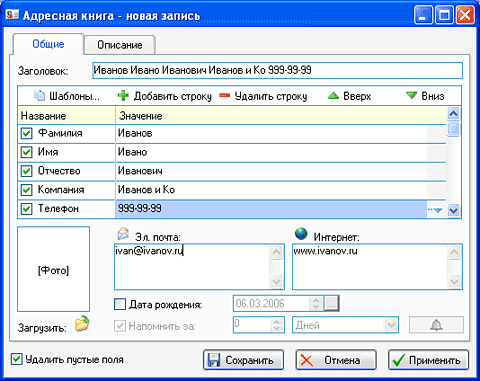
Task: Click Добавить строку label
Action: coord(173,96)
